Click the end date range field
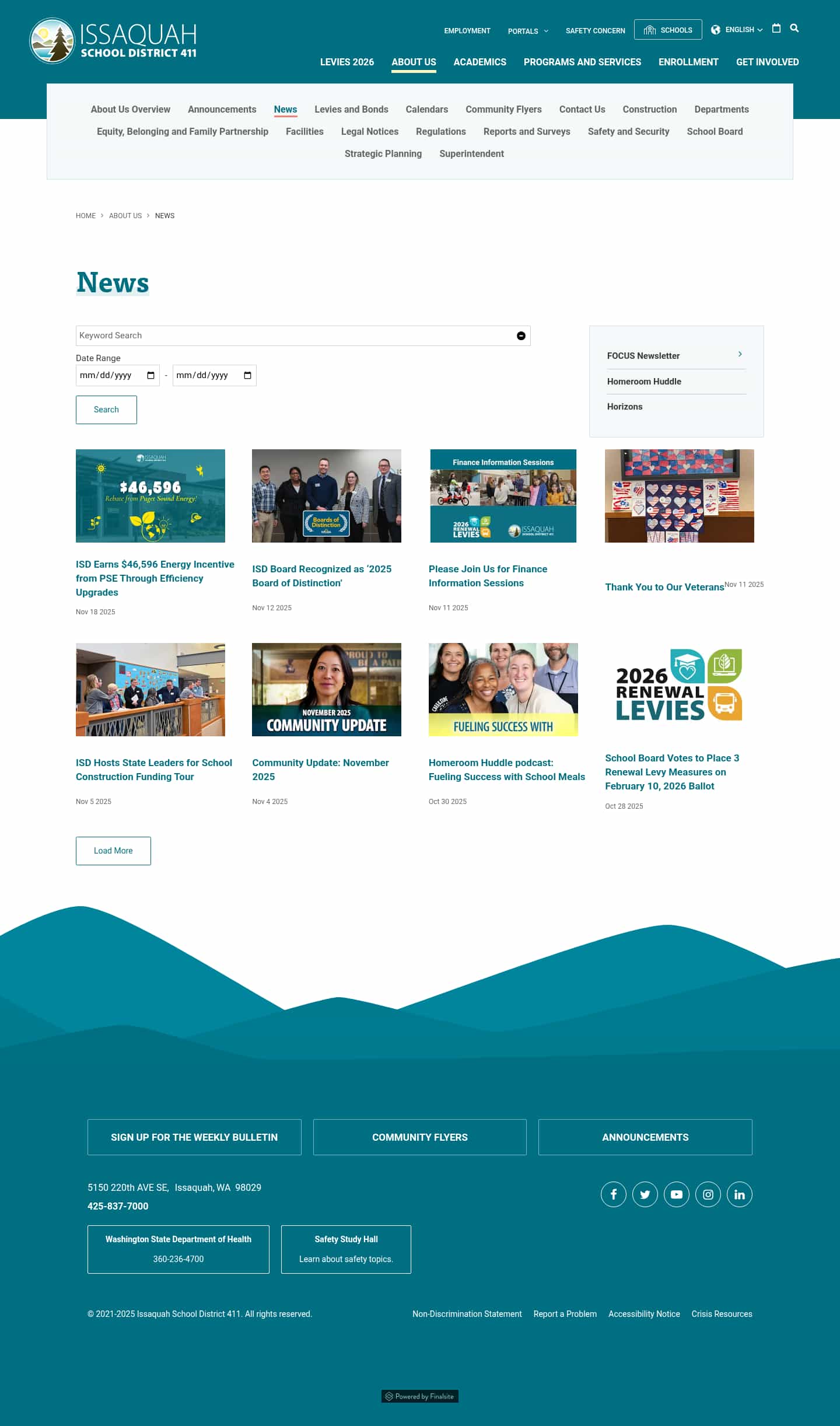 click(x=214, y=375)
